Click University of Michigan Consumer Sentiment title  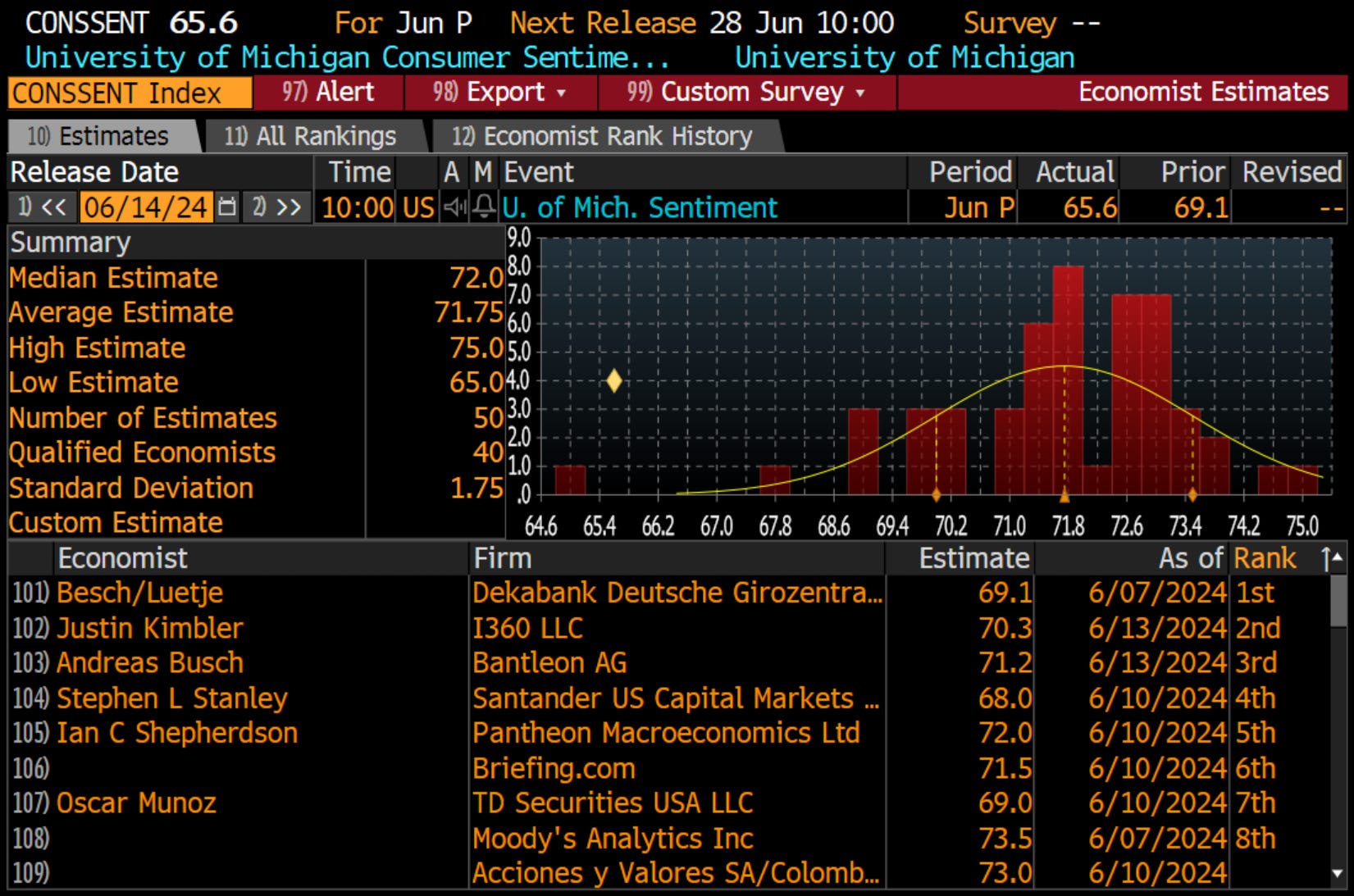pyautogui.click(x=347, y=57)
